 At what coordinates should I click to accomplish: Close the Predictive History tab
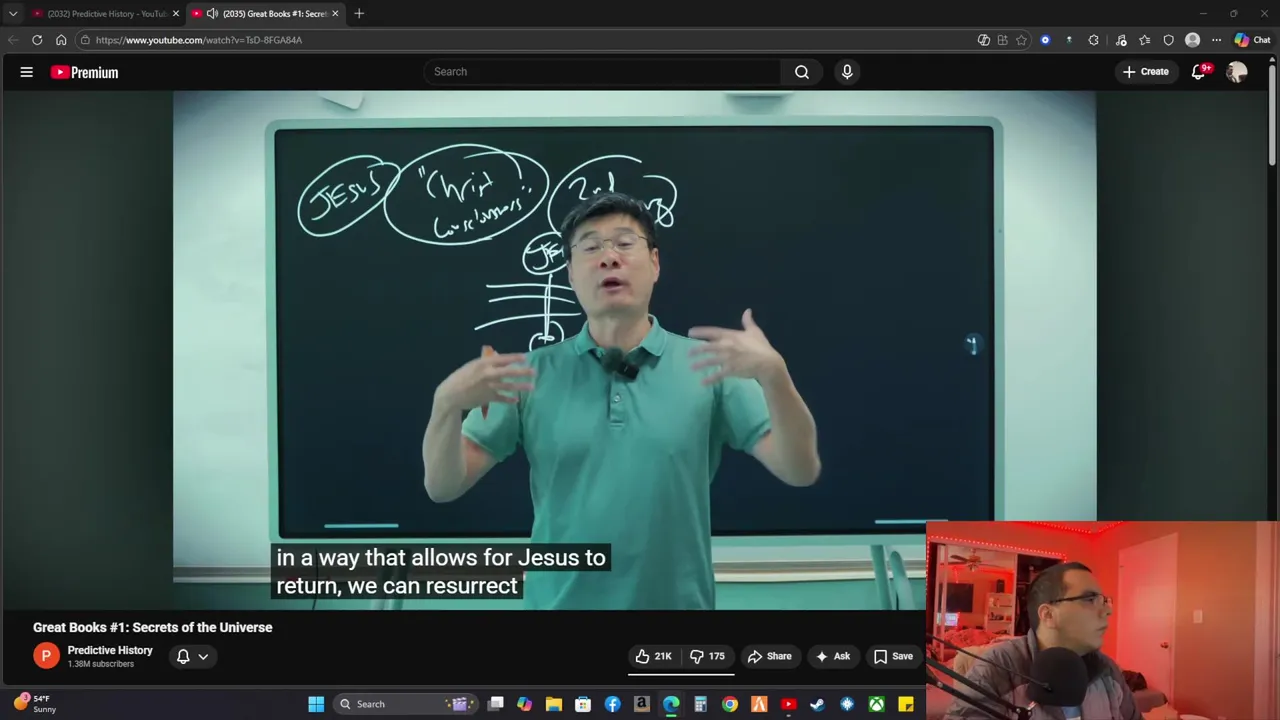[176, 14]
